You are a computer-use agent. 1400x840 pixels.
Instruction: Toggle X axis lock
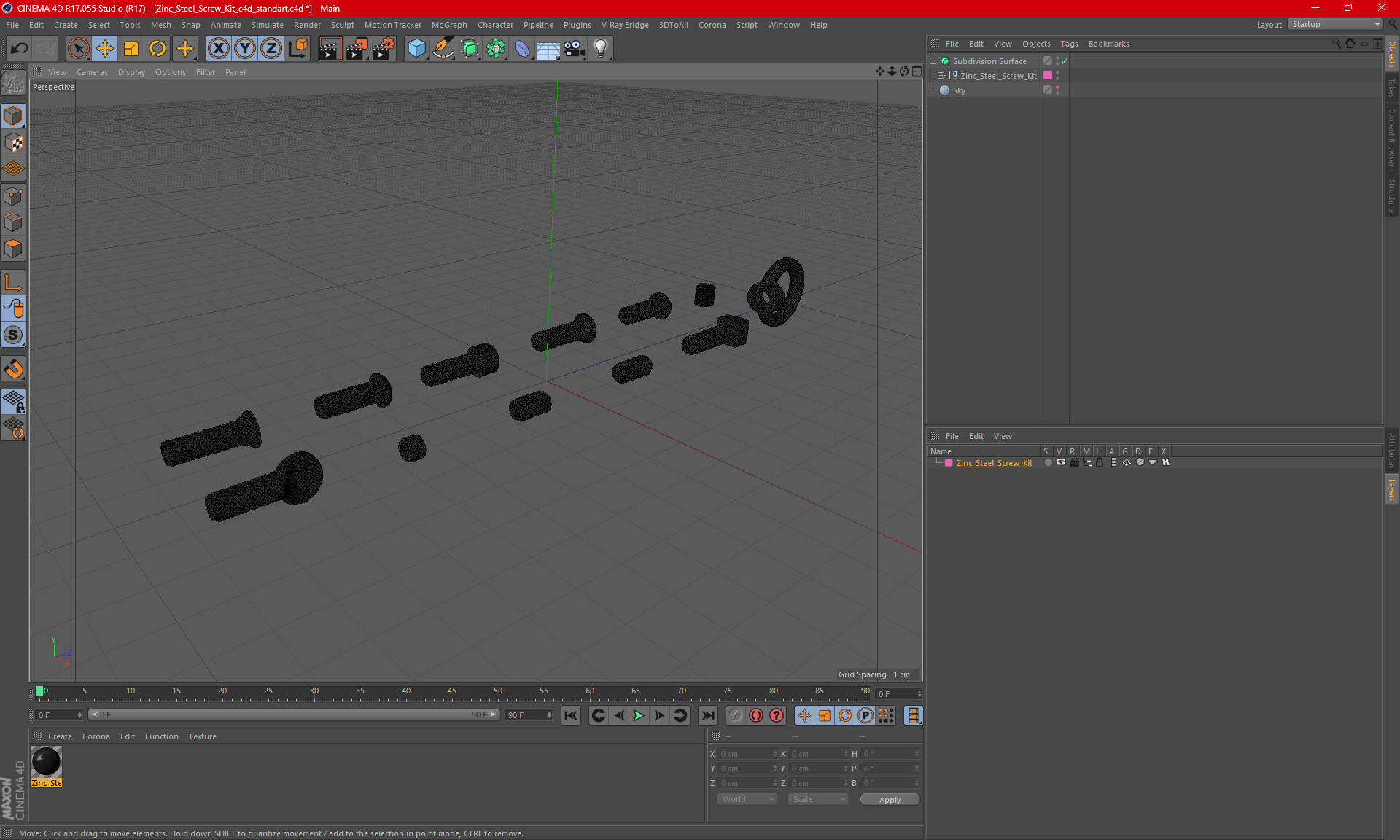pyautogui.click(x=218, y=49)
